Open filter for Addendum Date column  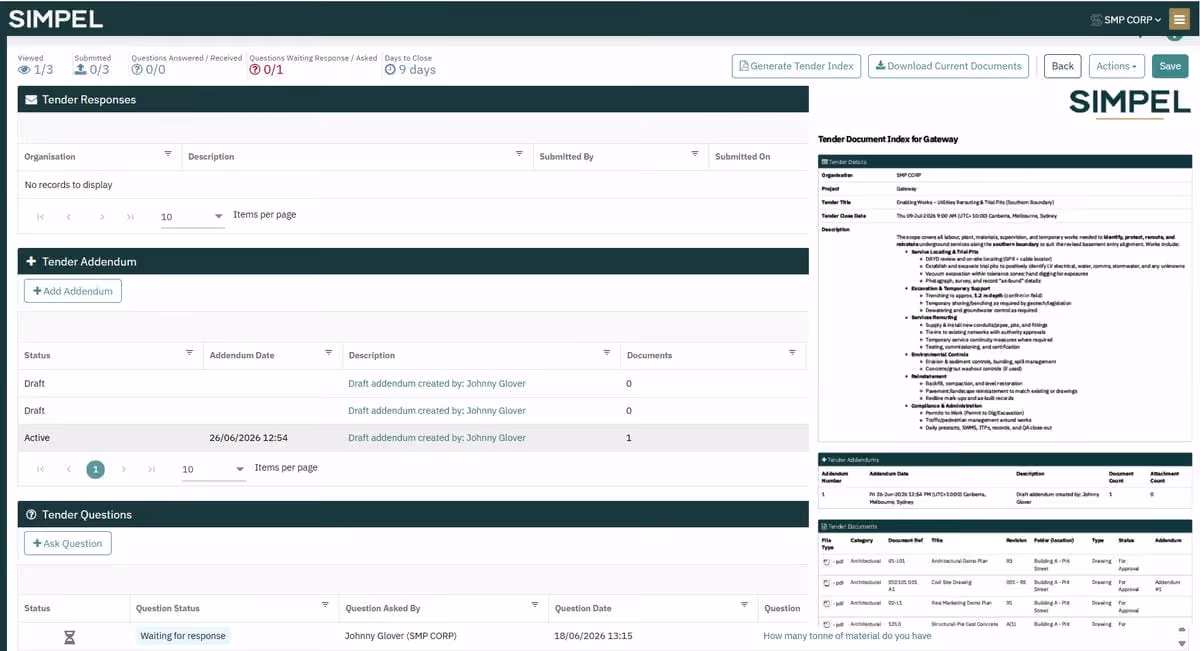pyautogui.click(x=328, y=353)
